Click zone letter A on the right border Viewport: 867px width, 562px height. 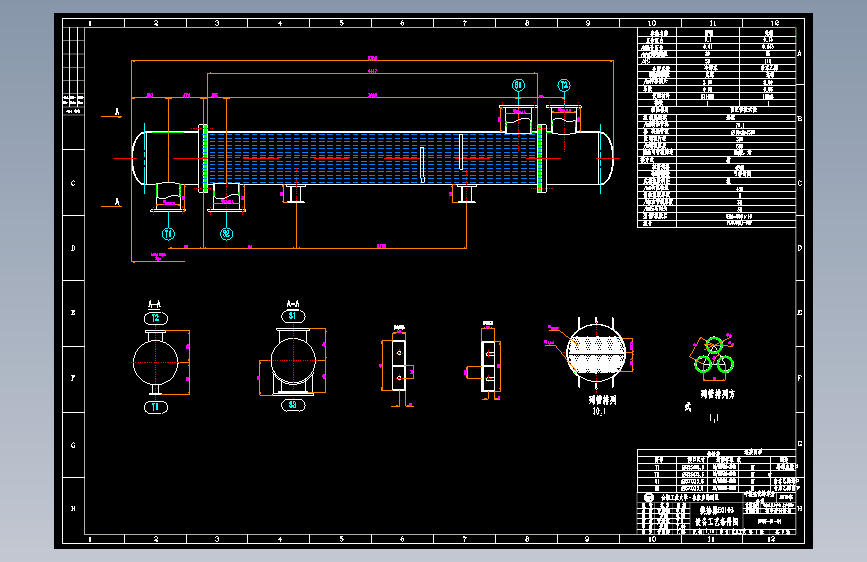(800, 54)
